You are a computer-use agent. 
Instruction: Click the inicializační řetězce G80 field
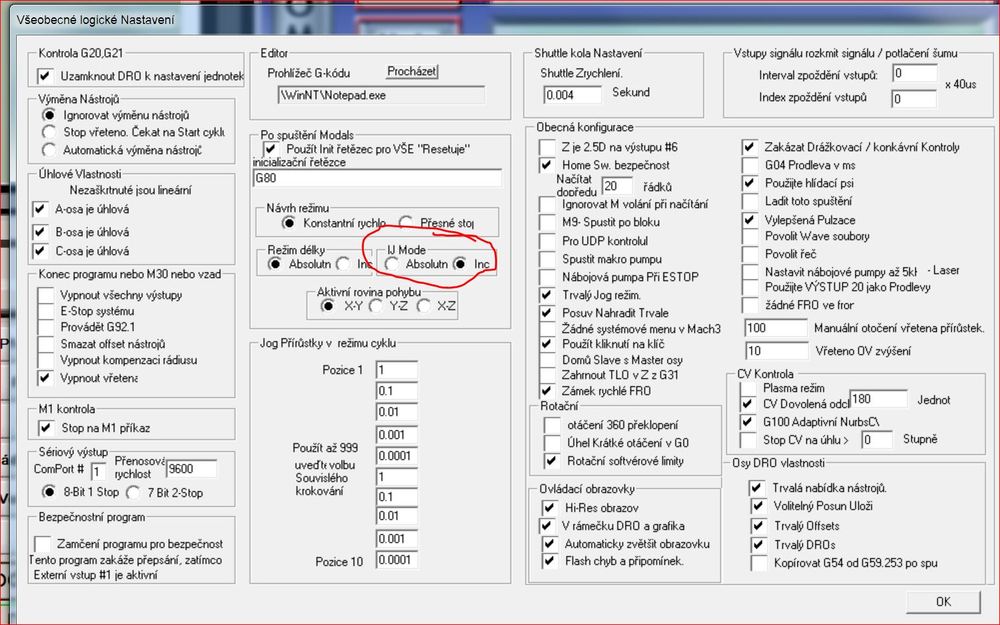click(376, 178)
